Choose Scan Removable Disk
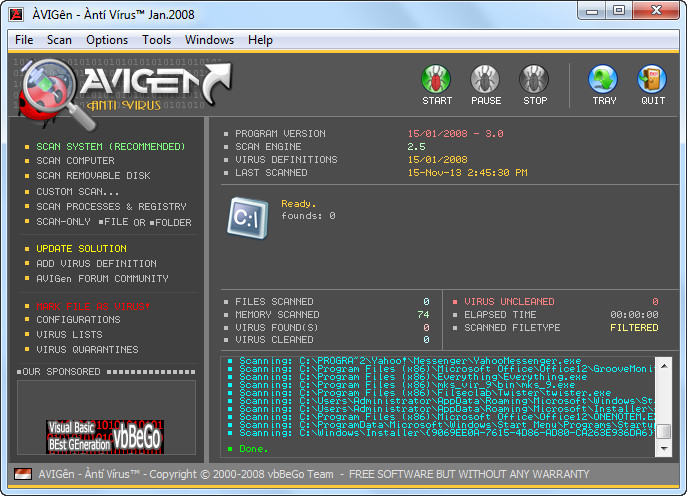Image resolution: width=687 pixels, height=496 pixels. click(93, 176)
